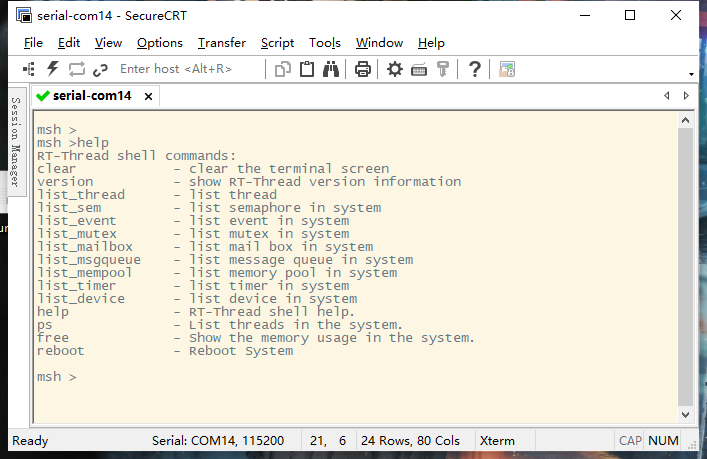Open the Edit menu
Image resolution: width=707 pixels, height=459 pixels.
point(69,43)
